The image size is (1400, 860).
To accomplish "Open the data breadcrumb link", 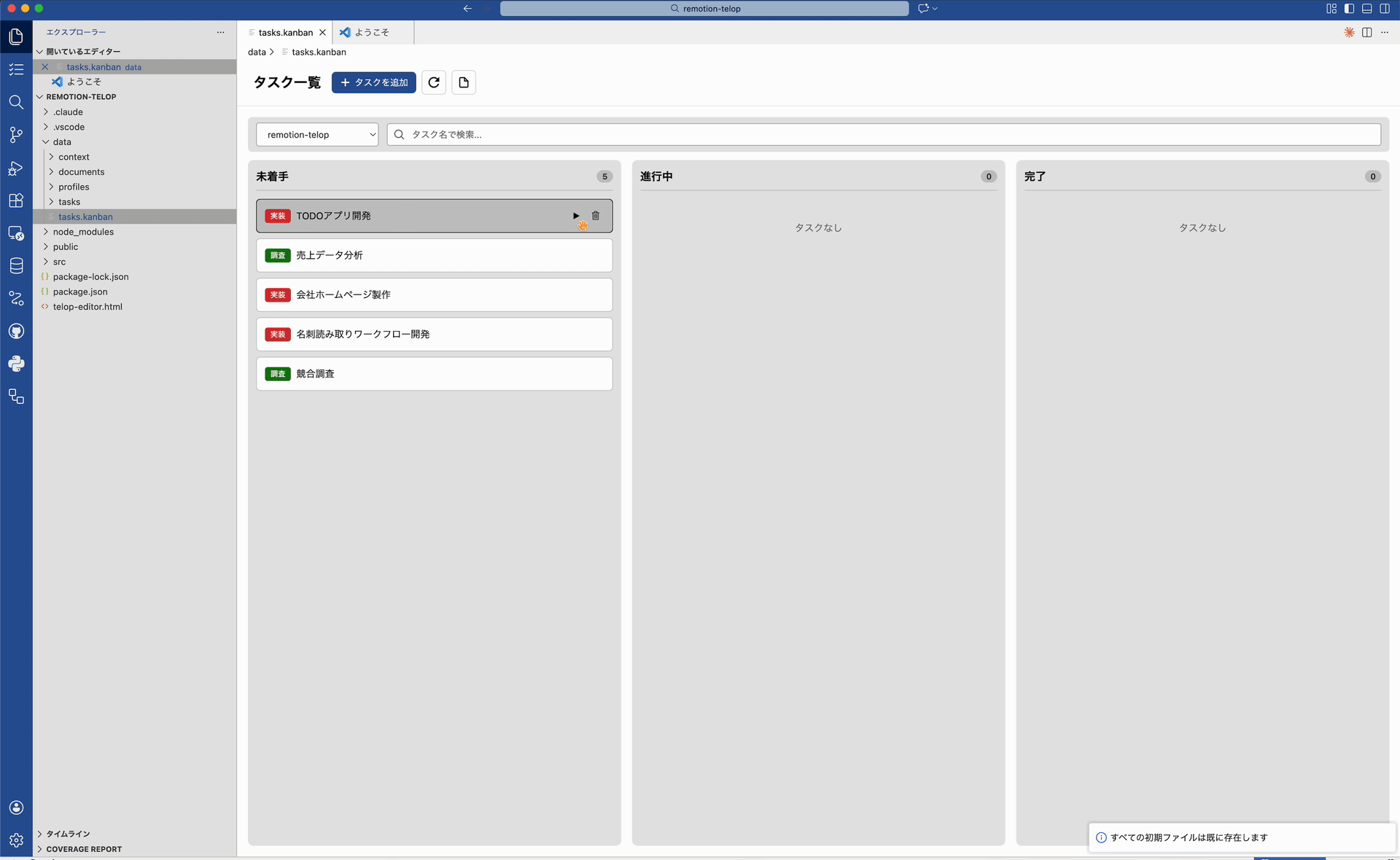I will coord(255,52).
